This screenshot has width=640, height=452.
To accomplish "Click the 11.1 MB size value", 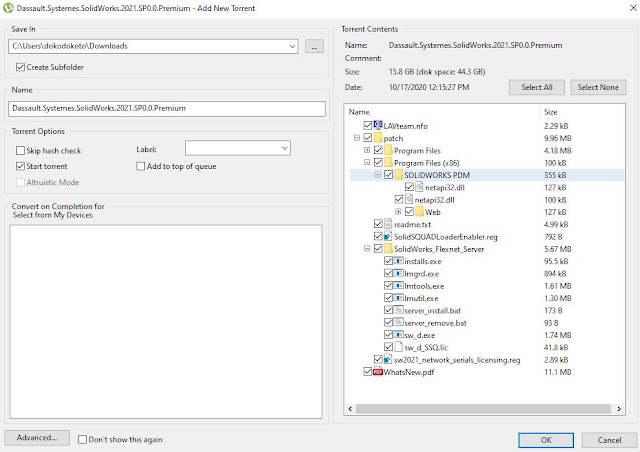I will (558, 372).
